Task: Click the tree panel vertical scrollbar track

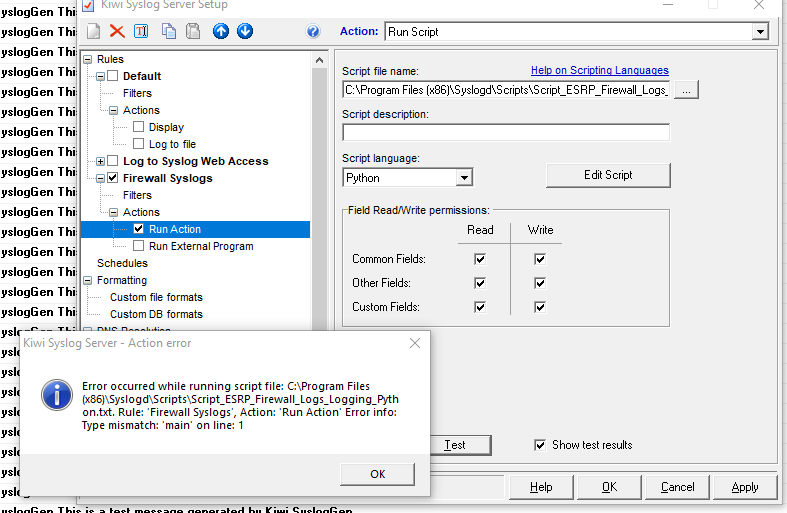Action: (319, 201)
